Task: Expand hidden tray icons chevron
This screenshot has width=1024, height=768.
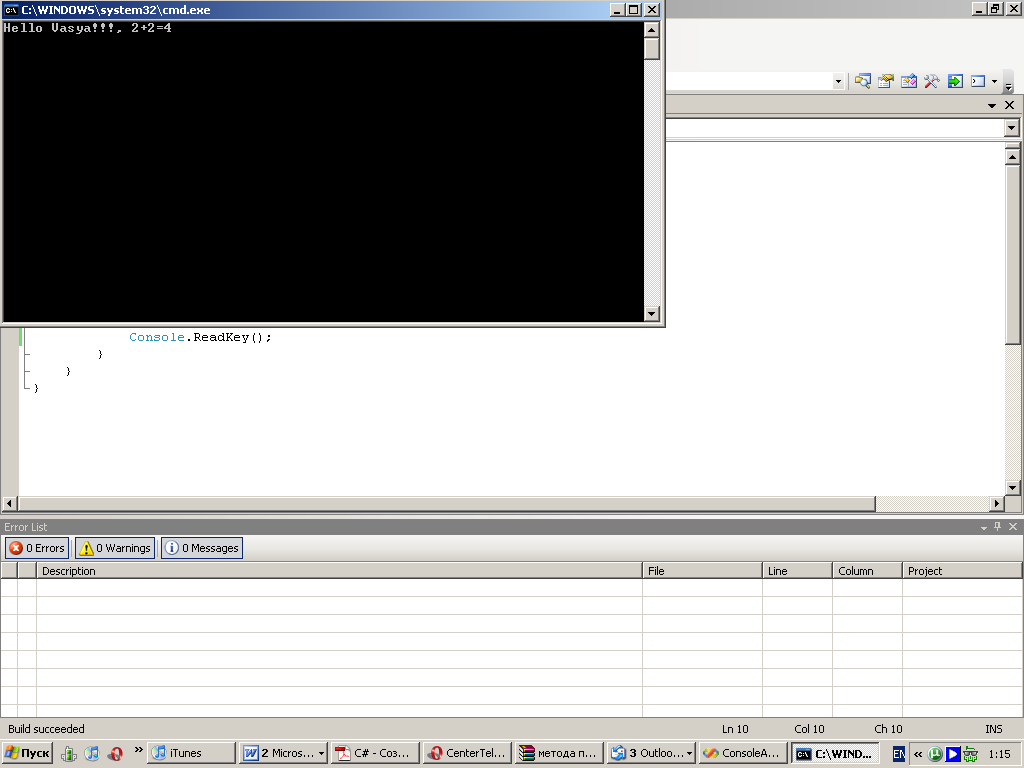Action: click(918, 754)
